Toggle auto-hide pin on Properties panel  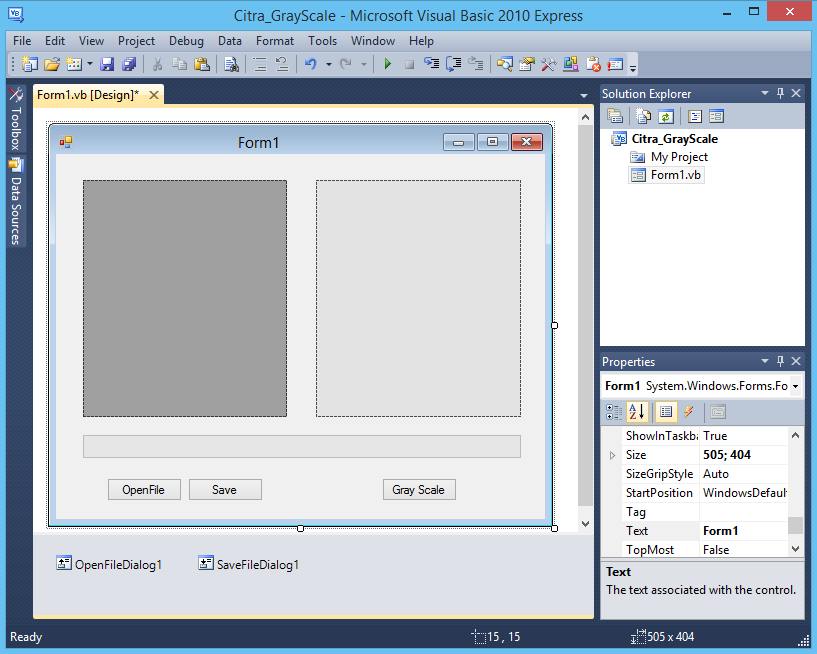point(780,361)
